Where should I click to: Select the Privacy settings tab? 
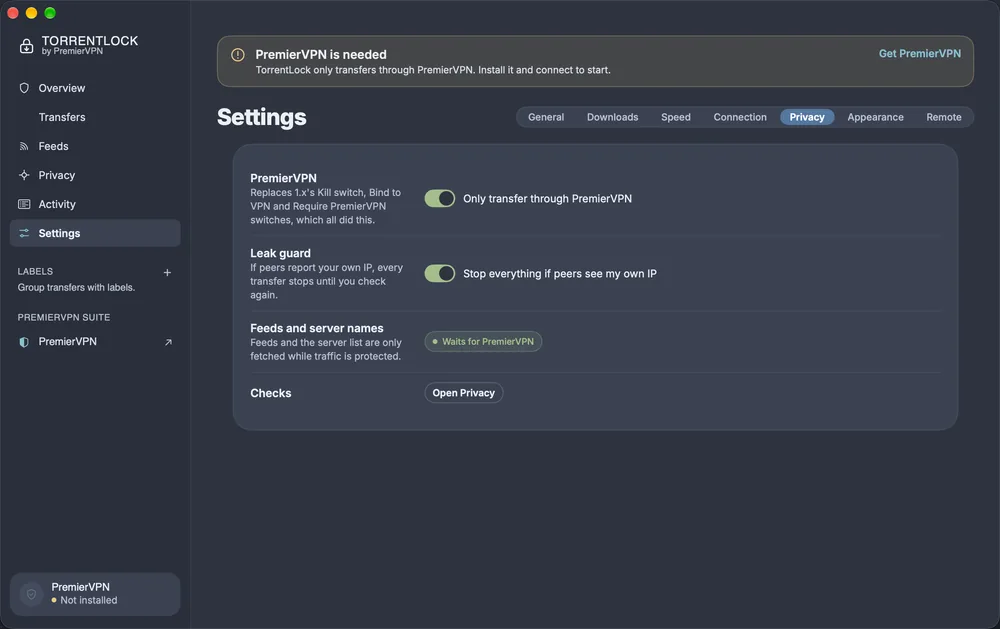click(807, 117)
